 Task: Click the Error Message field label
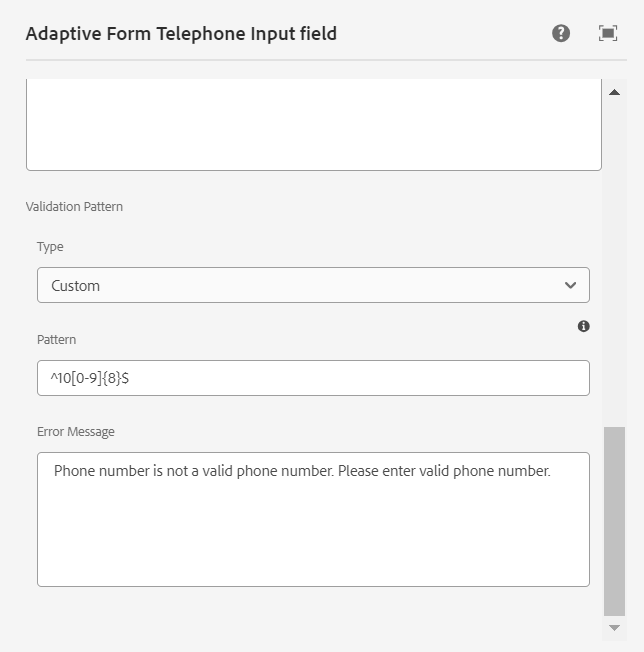tap(76, 432)
